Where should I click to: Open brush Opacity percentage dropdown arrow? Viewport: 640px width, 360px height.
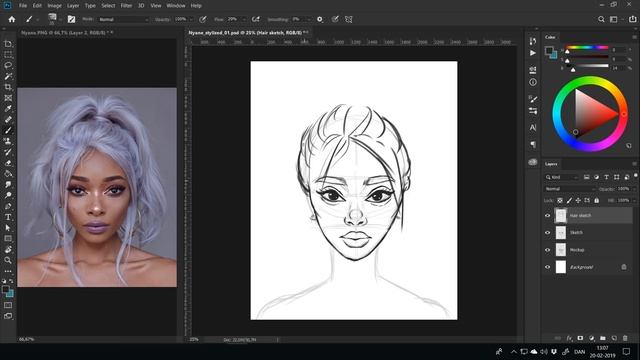pyautogui.click(x=191, y=19)
